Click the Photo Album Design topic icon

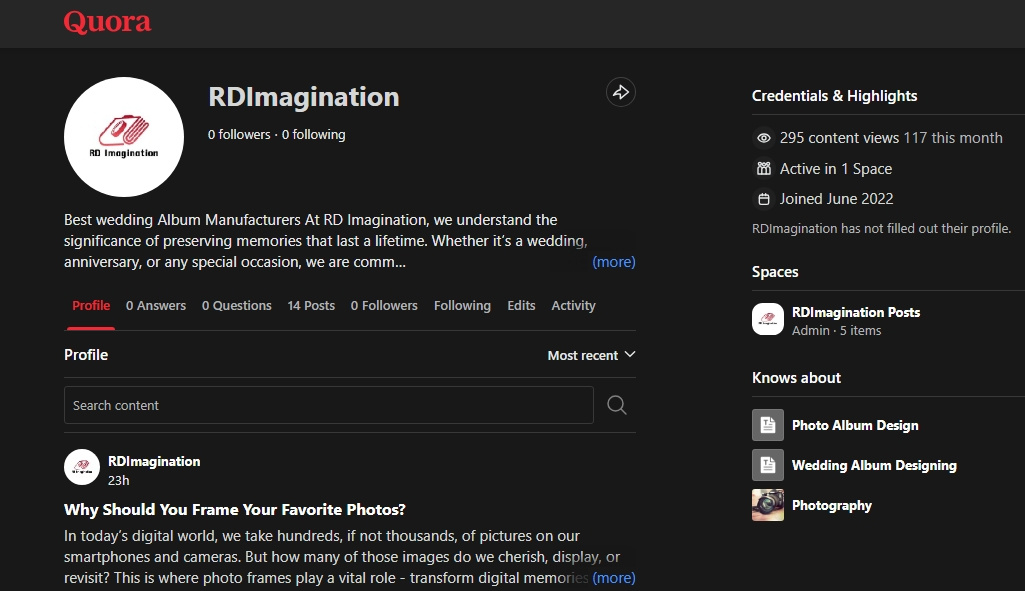click(x=768, y=425)
